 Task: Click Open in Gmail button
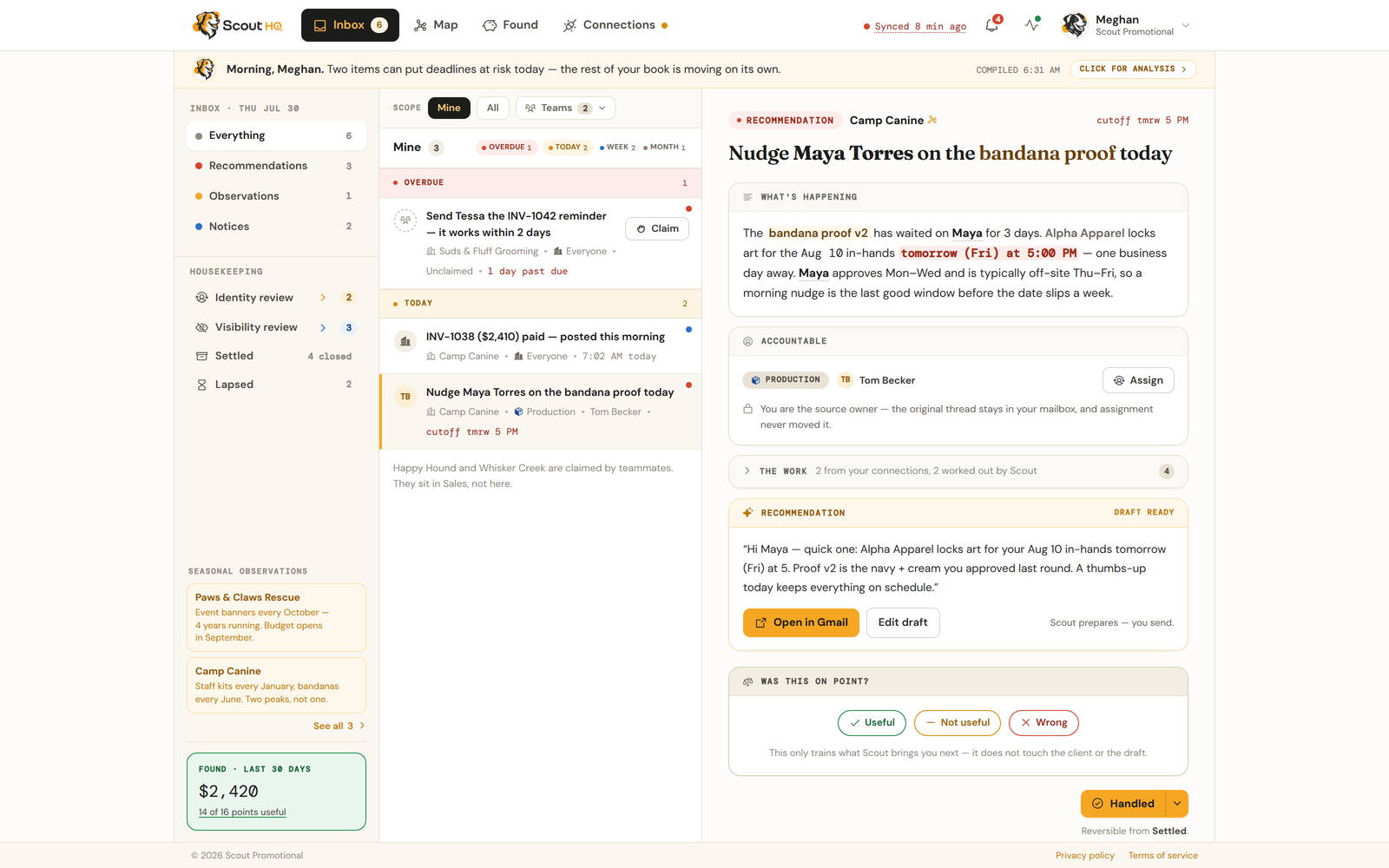coord(800,622)
